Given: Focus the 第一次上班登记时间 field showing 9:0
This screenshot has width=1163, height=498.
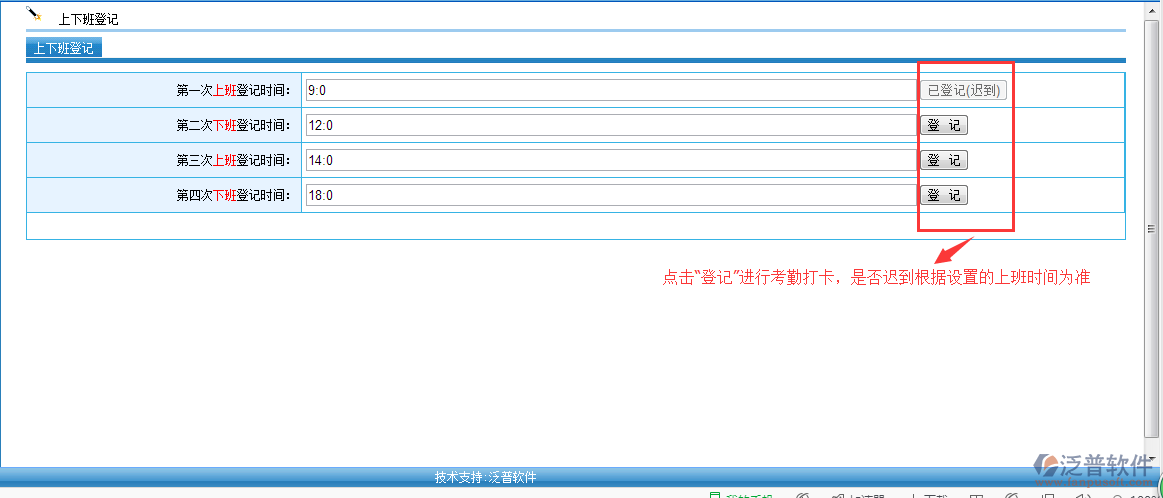Looking at the screenshot, I should tap(611, 91).
